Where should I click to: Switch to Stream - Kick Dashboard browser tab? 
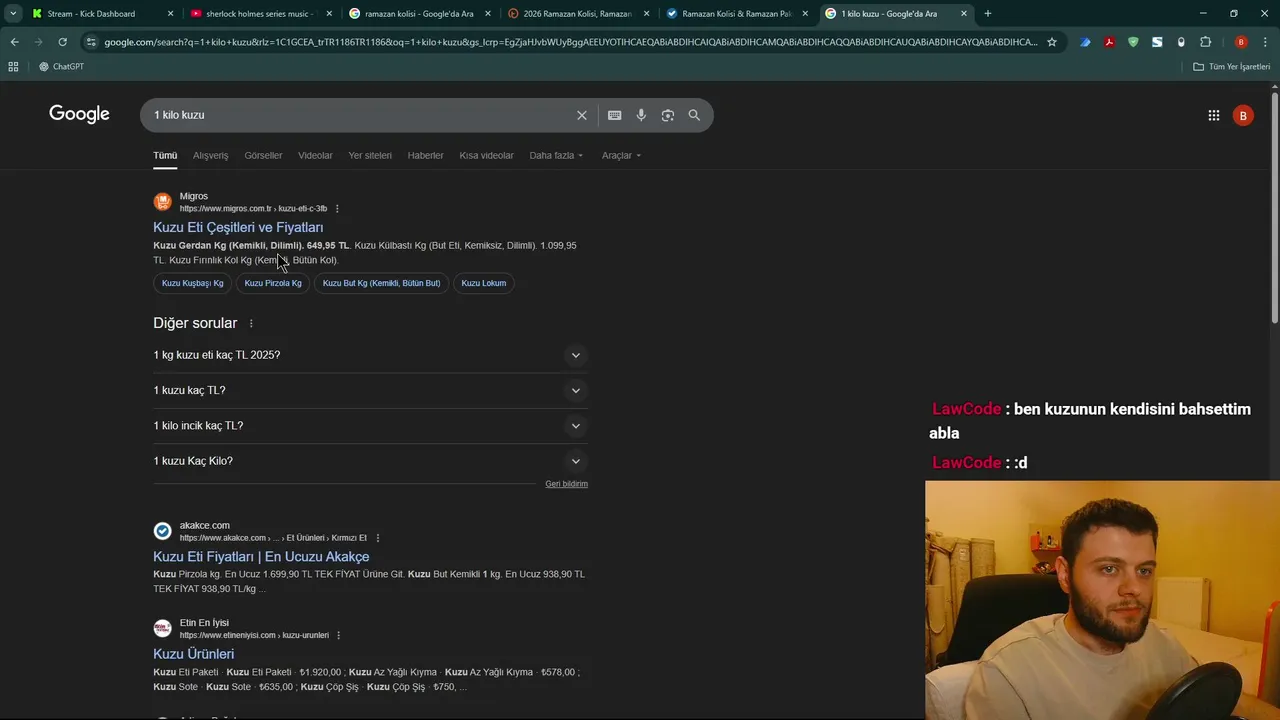(x=104, y=13)
